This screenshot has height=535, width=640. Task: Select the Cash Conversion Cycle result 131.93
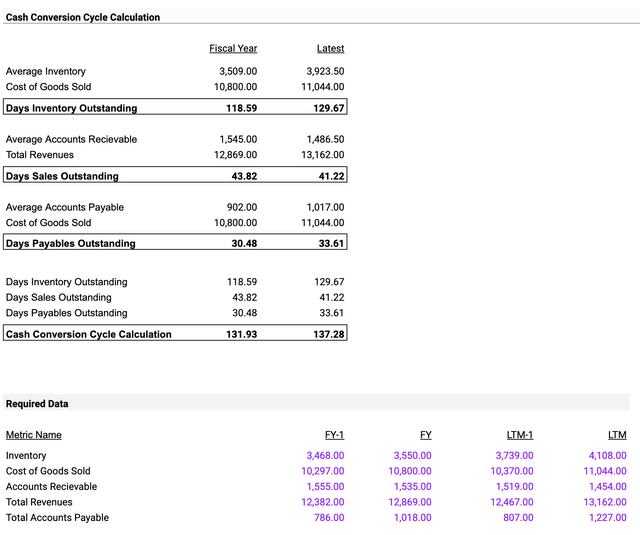[x=242, y=334]
